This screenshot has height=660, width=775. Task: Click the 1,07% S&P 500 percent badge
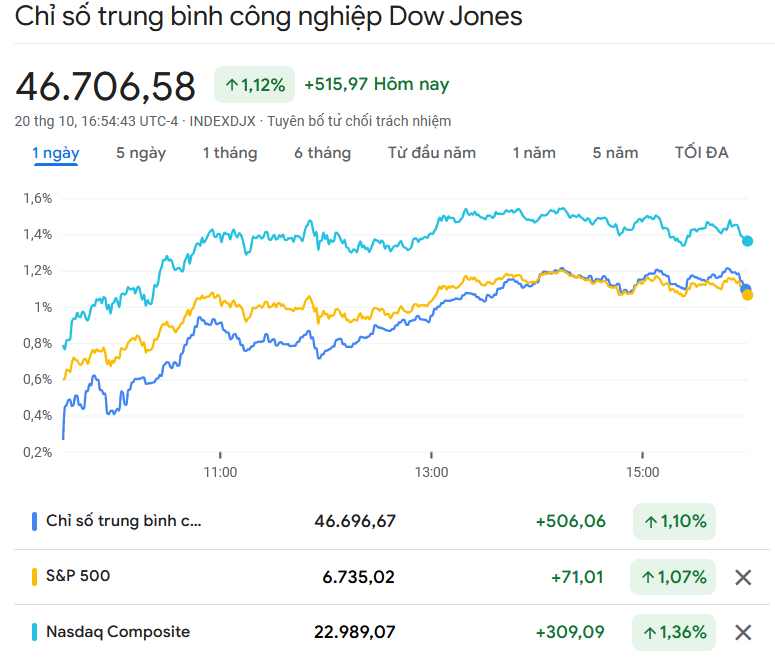pyautogui.click(x=674, y=577)
